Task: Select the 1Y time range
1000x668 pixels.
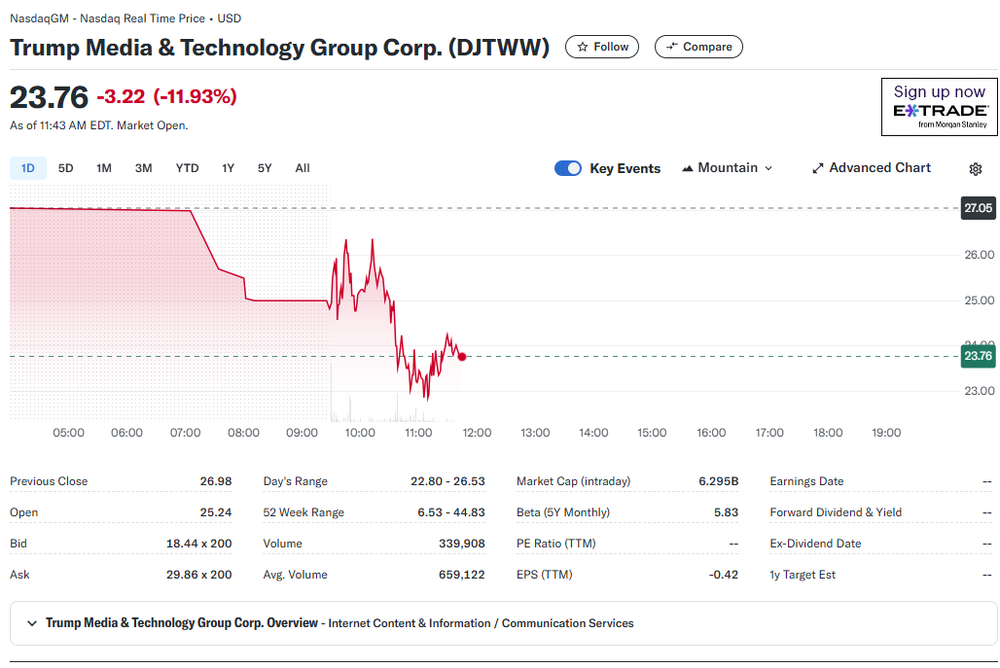Action: [228, 168]
